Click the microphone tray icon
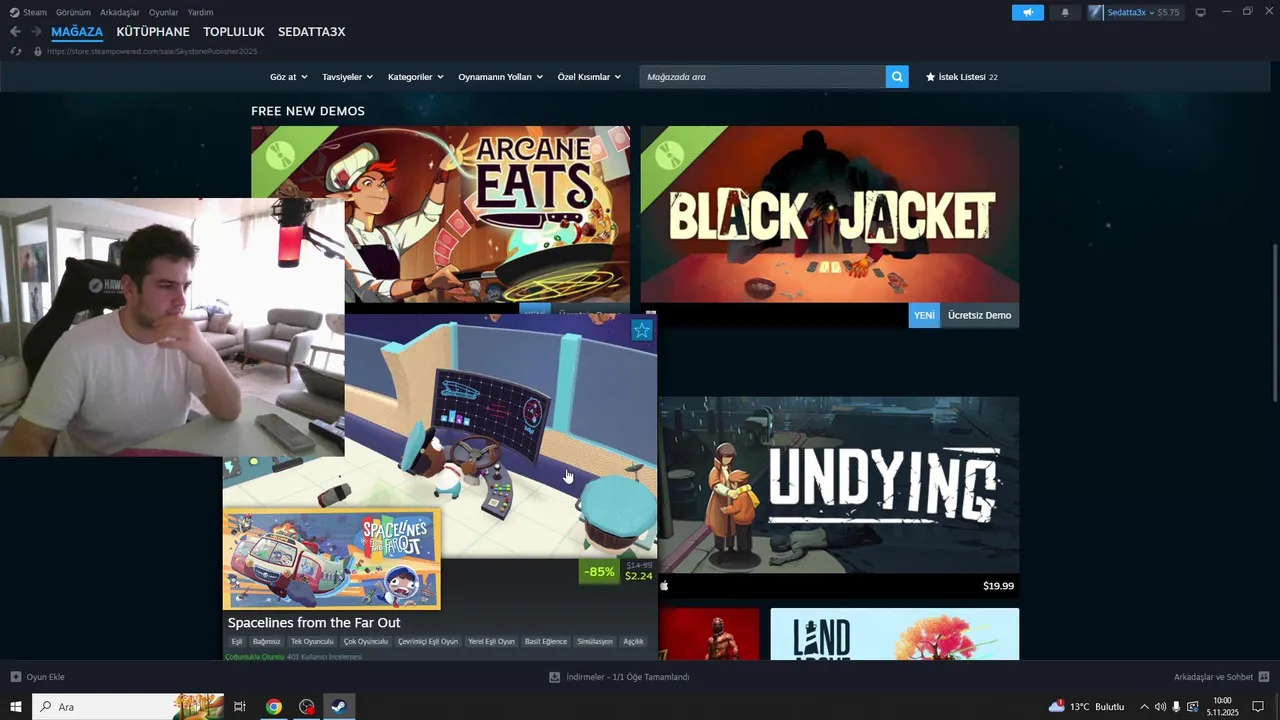 coord(1176,707)
